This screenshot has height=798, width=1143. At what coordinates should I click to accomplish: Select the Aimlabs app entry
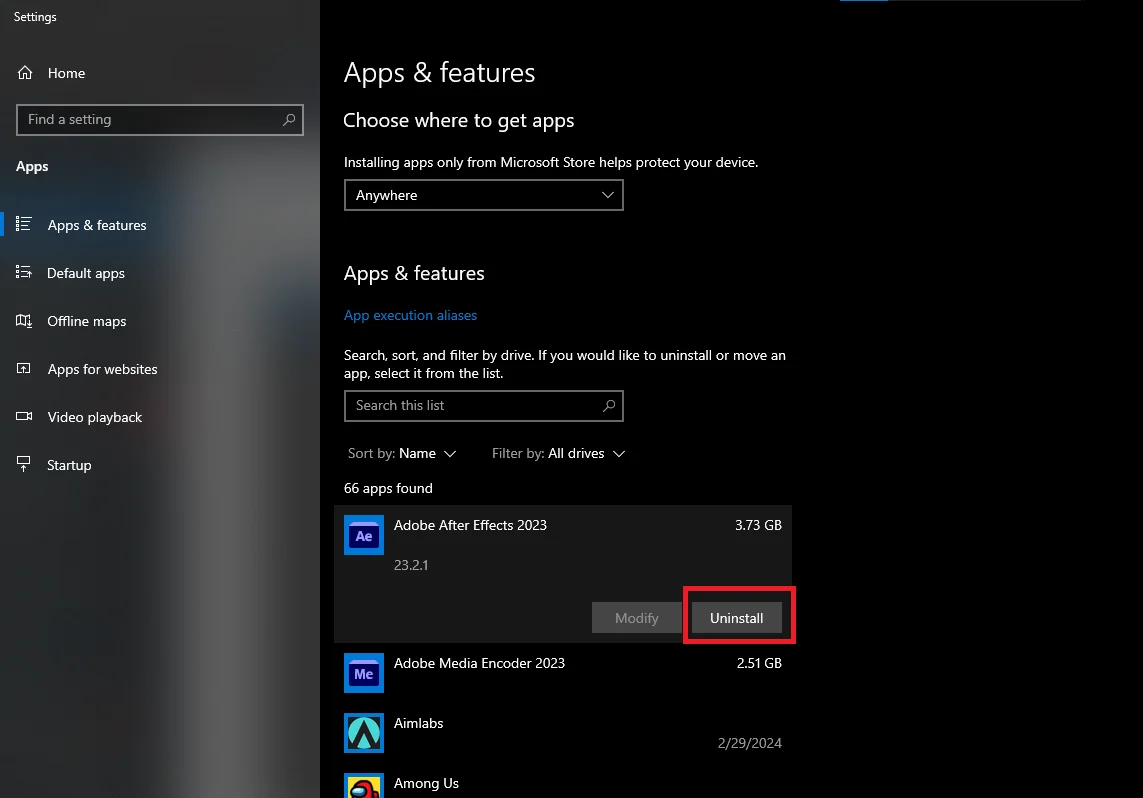(x=563, y=733)
